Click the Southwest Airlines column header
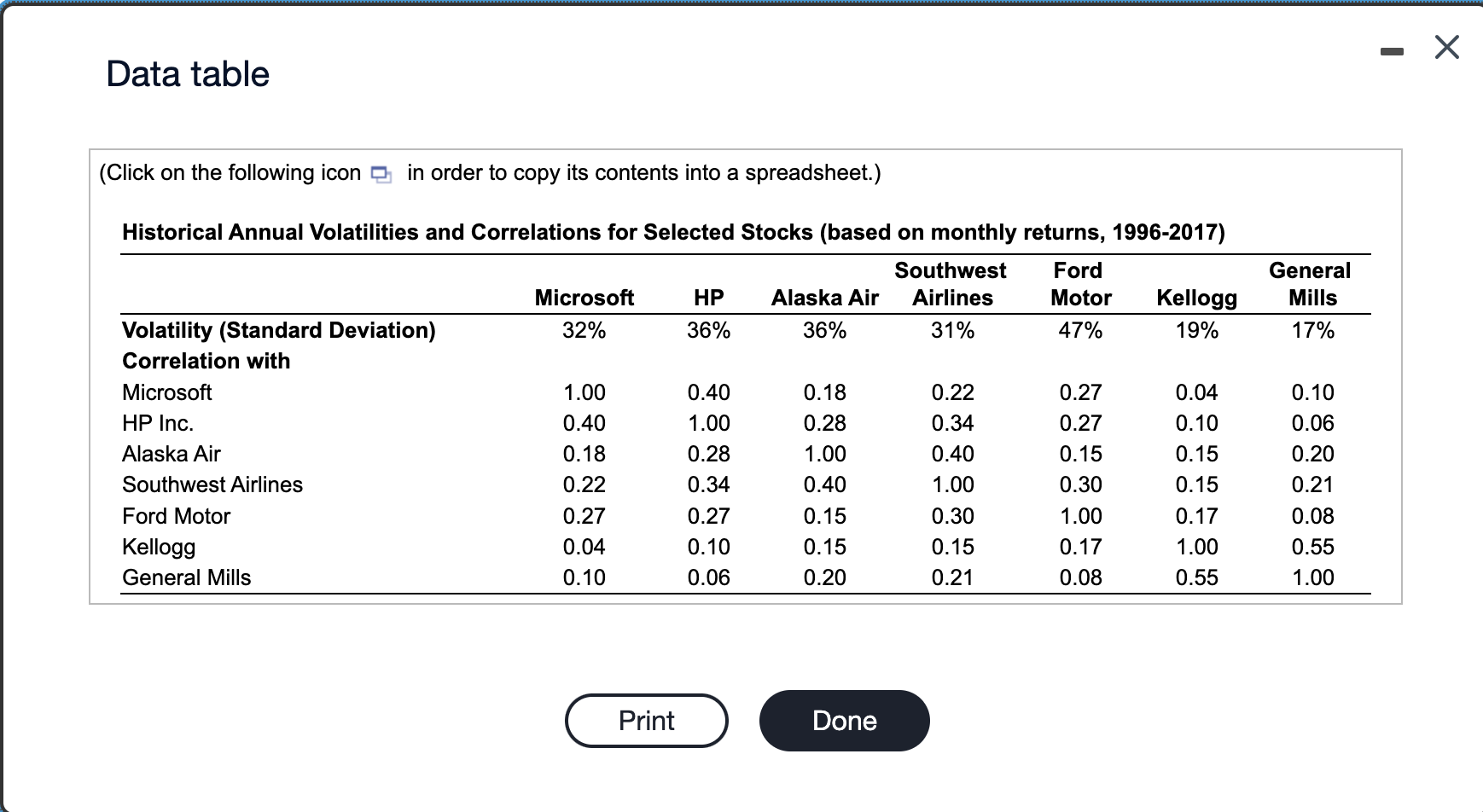This screenshot has height=812, width=1483. (951, 284)
